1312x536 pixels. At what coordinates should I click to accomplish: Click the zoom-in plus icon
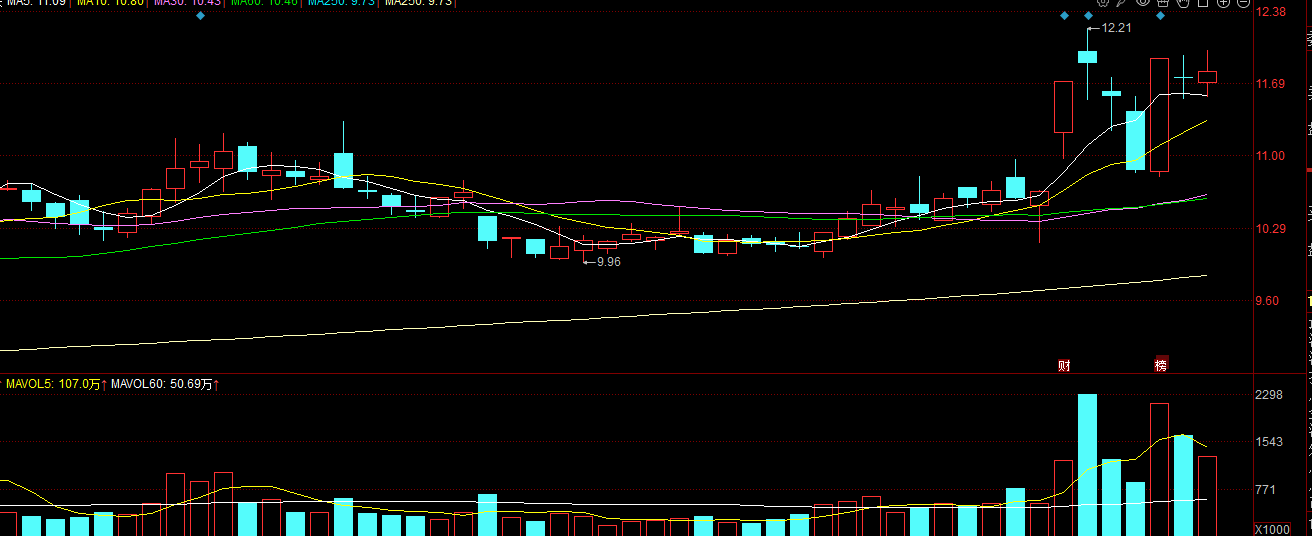coord(1223,3)
